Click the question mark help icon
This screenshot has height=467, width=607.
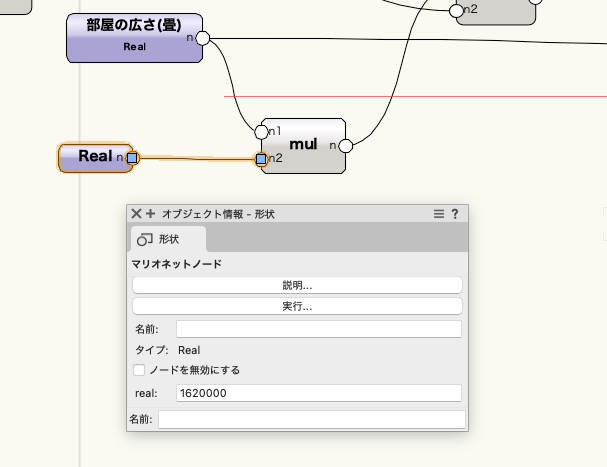pos(455,214)
